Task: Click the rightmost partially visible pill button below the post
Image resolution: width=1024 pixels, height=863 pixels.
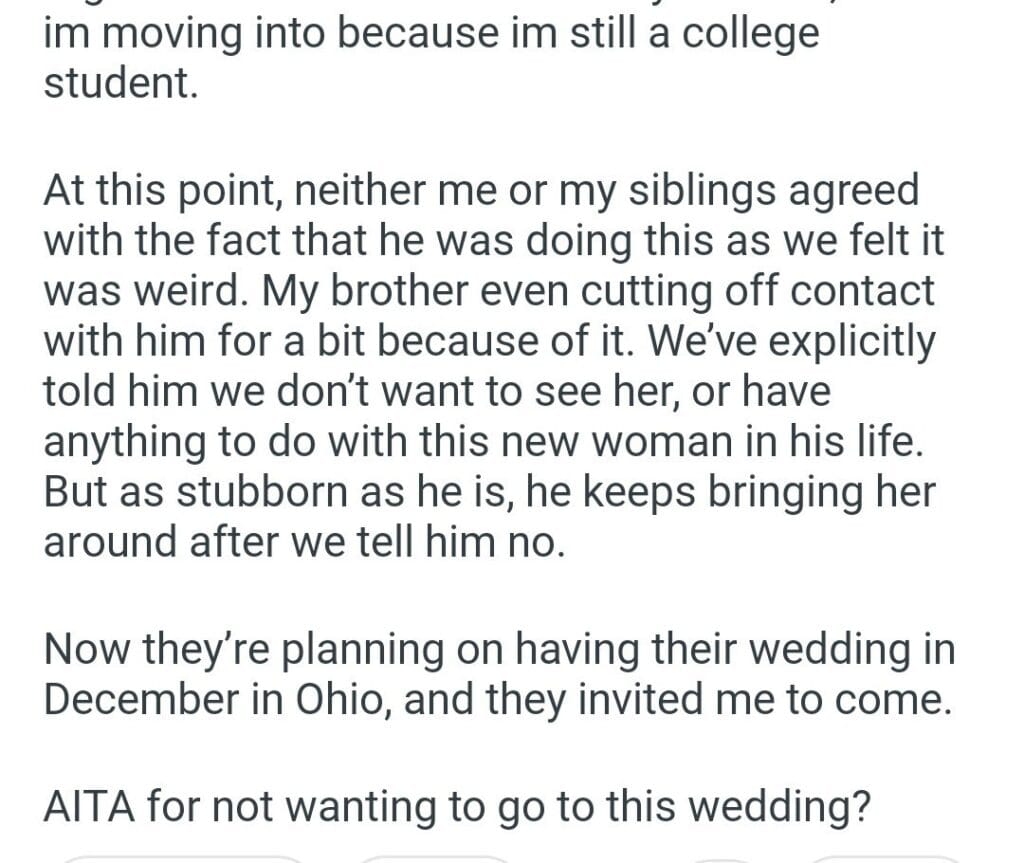Action: click(x=885, y=859)
